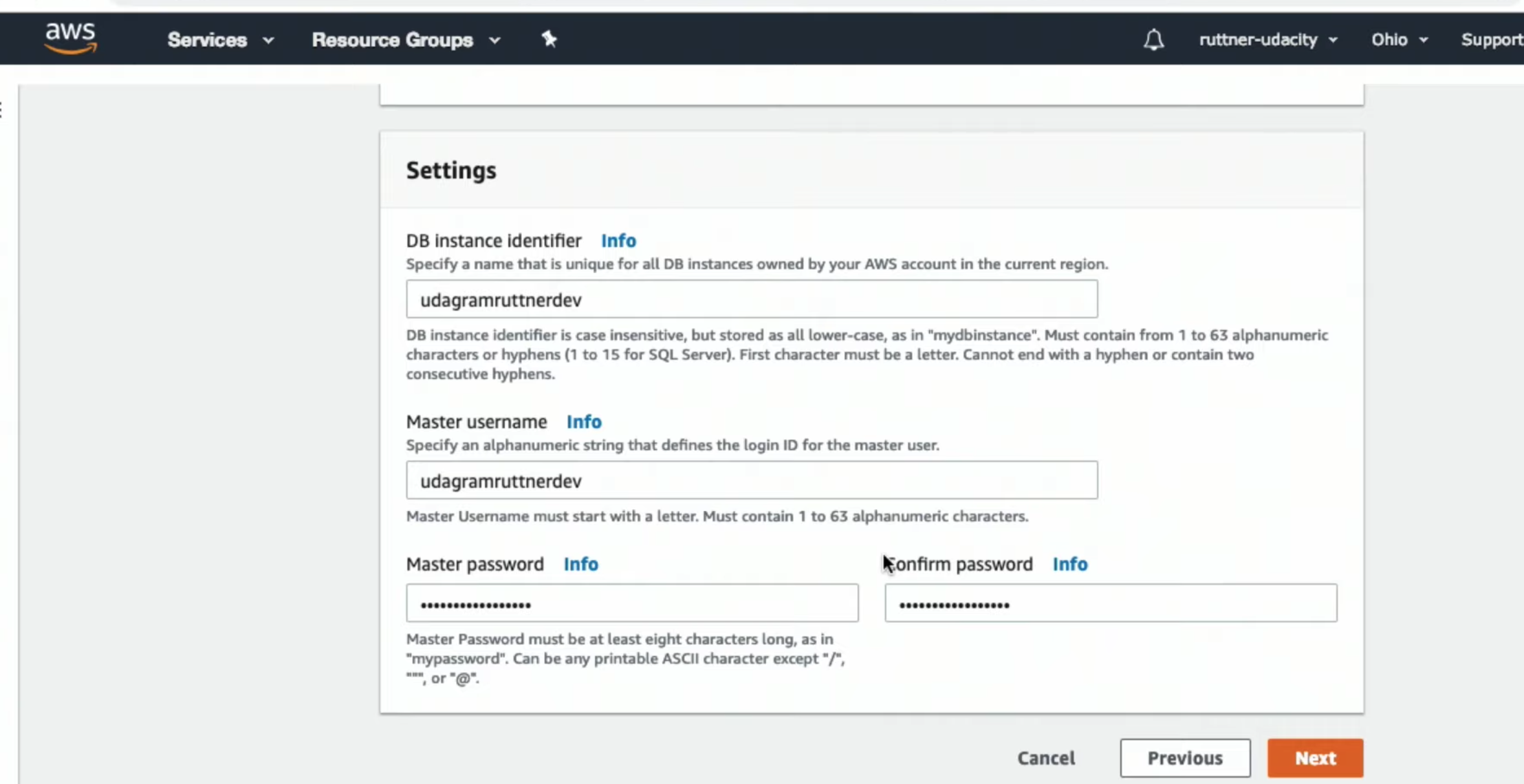Click the AWS logo icon

click(x=71, y=38)
